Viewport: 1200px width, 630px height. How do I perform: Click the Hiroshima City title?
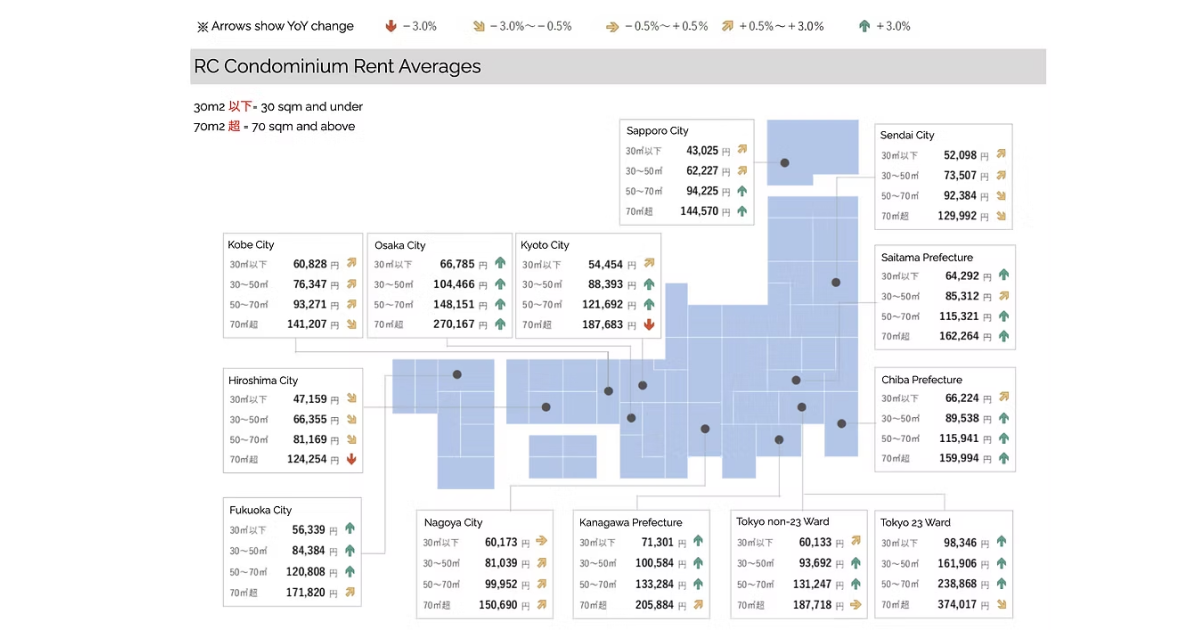pos(263,381)
